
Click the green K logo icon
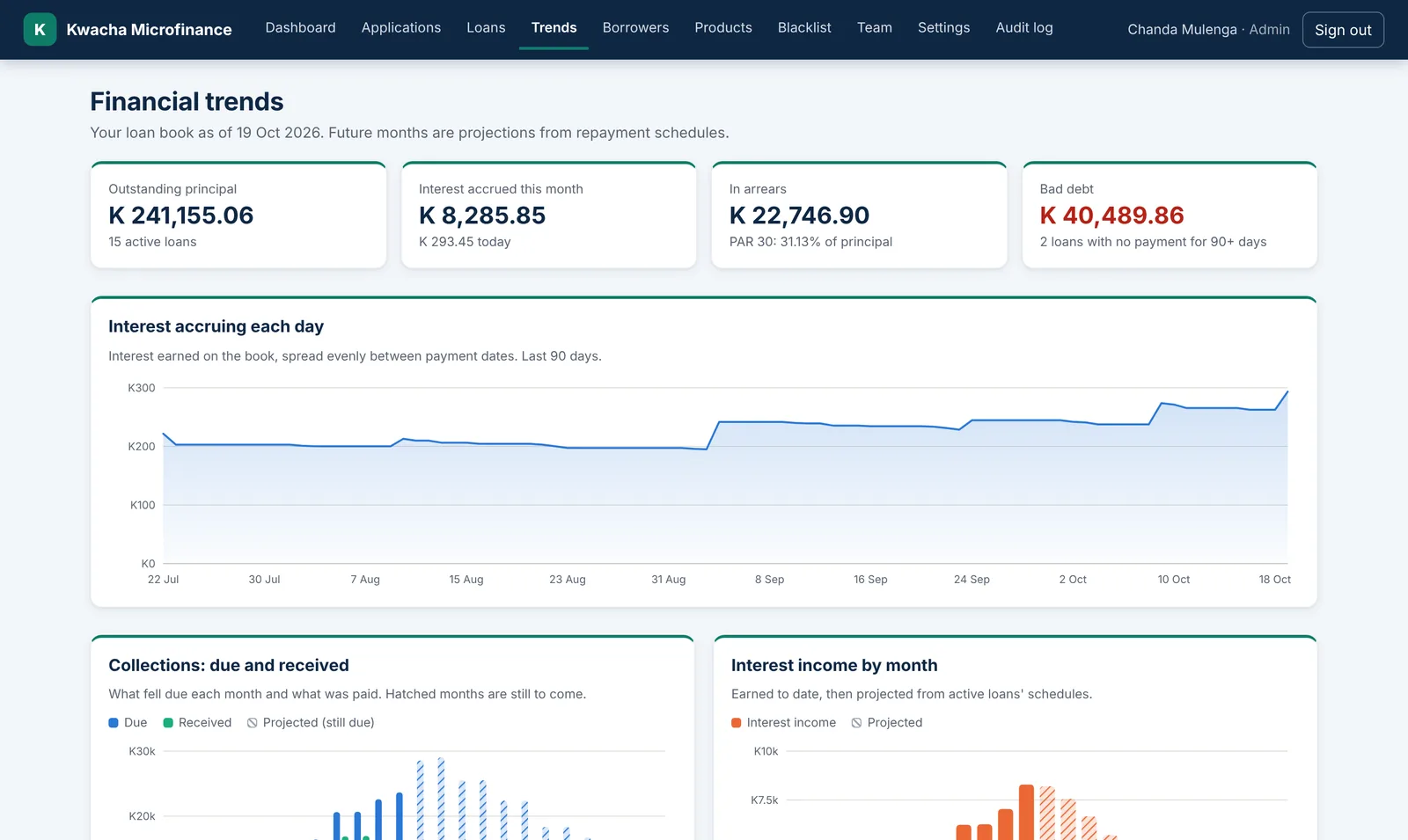pyautogui.click(x=40, y=29)
